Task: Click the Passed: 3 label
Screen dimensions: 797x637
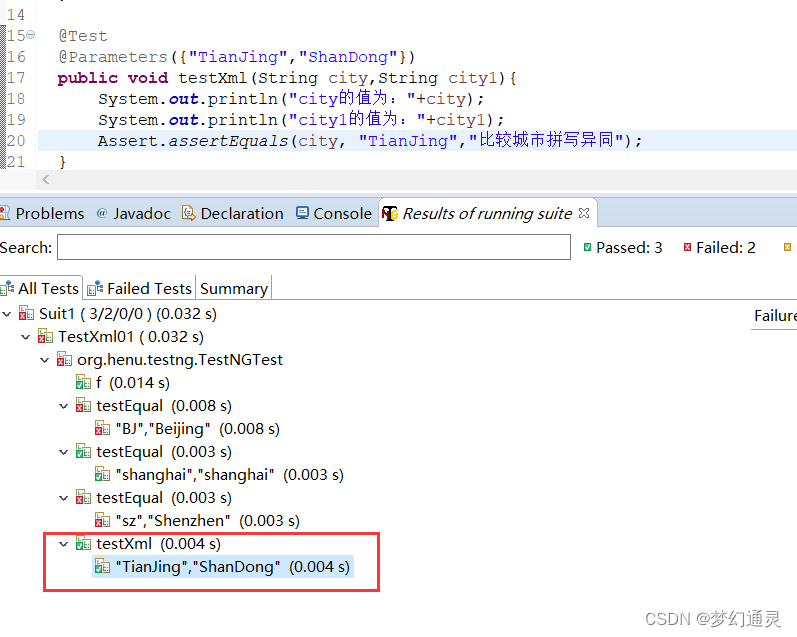Action: pyautogui.click(x=629, y=248)
